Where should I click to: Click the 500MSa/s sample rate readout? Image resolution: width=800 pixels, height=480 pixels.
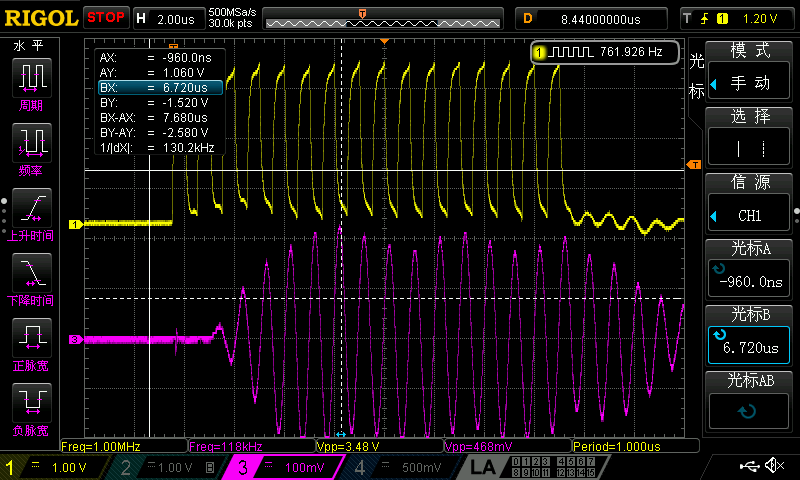coord(232,12)
